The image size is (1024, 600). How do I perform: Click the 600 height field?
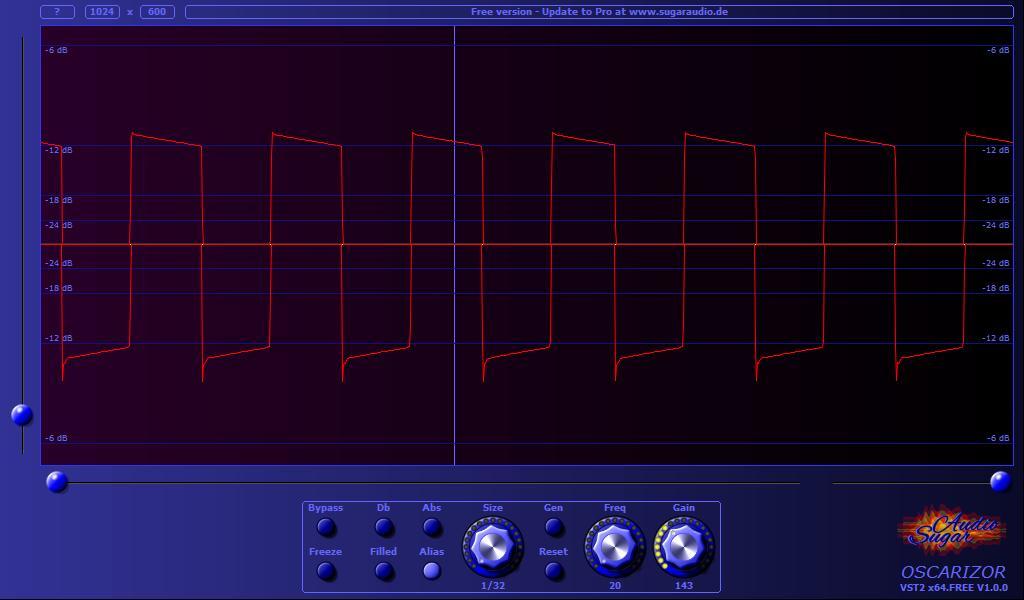point(157,12)
